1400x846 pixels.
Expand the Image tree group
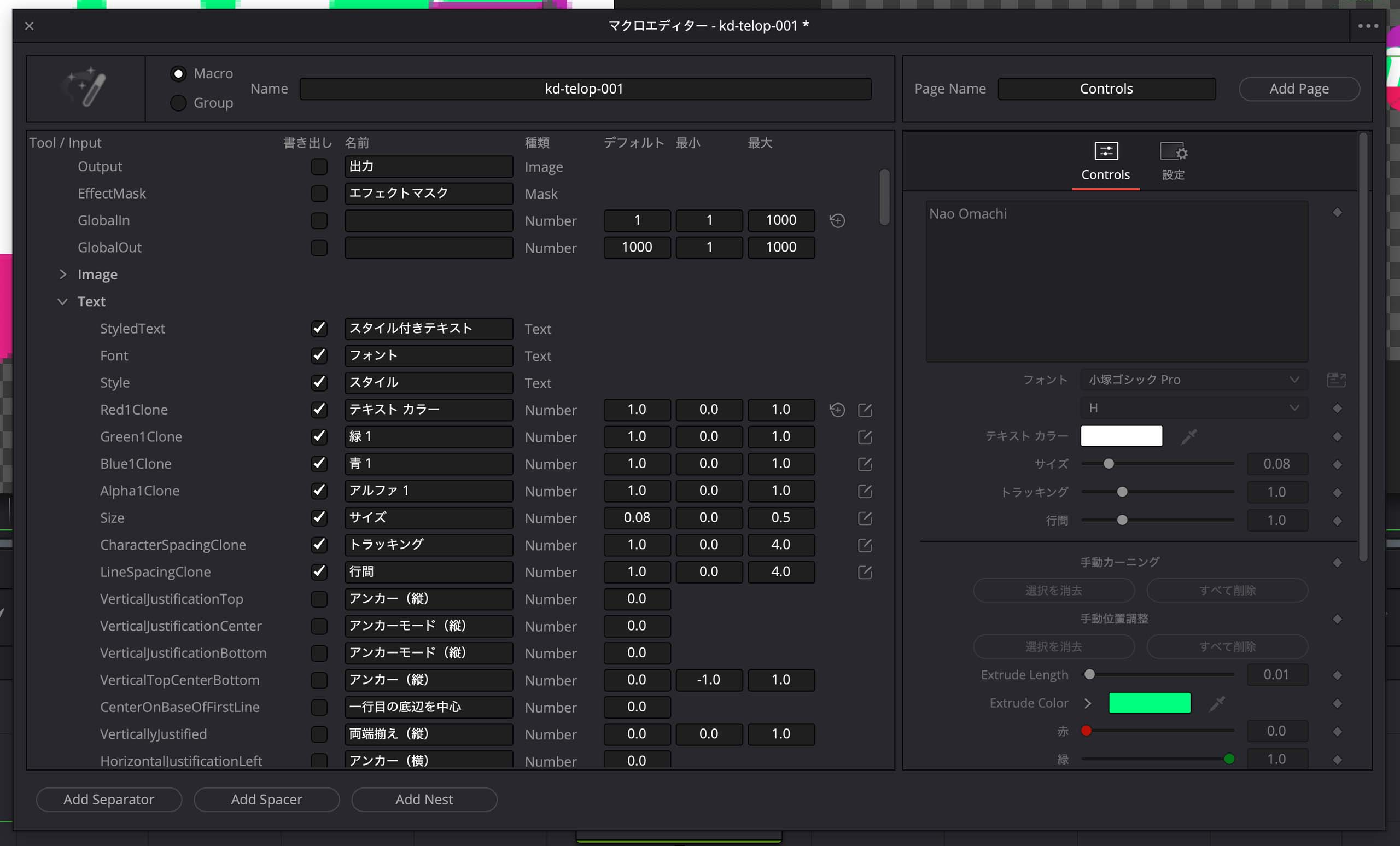pyautogui.click(x=62, y=275)
